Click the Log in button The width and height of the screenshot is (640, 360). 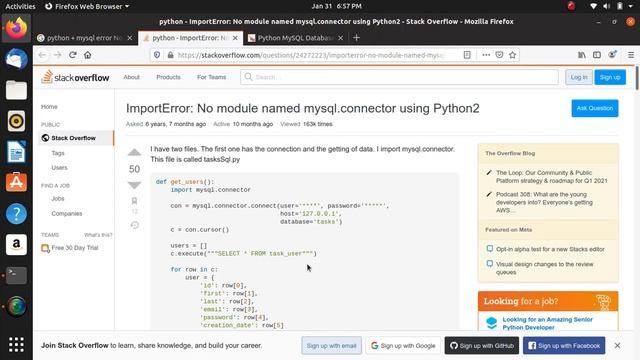tap(579, 77)
